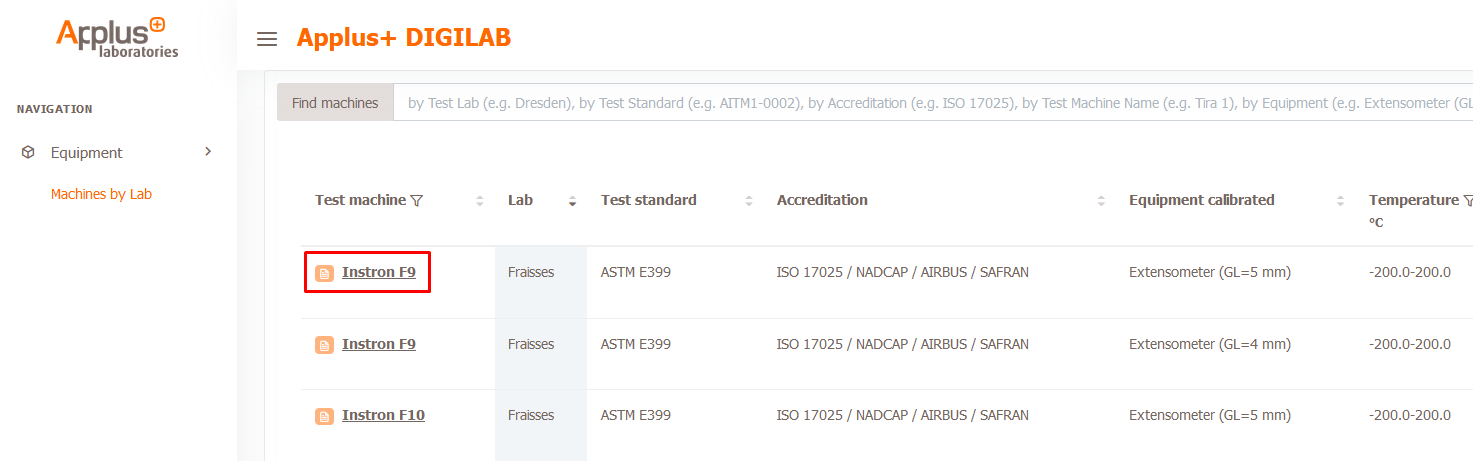Viewport: 1473px width, 461px height.
Task: Sort the Accreditation column with its arrows
Action: (1101, 201)
